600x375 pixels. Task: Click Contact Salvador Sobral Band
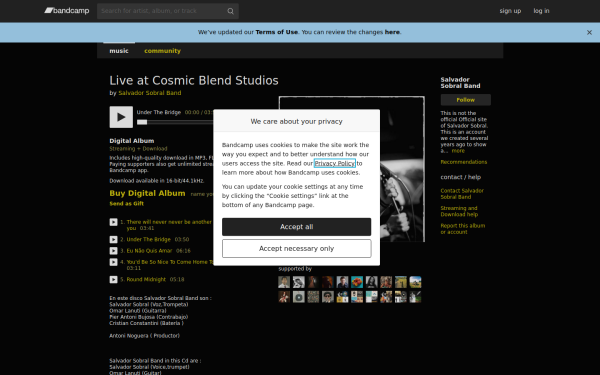pos(462,194)
